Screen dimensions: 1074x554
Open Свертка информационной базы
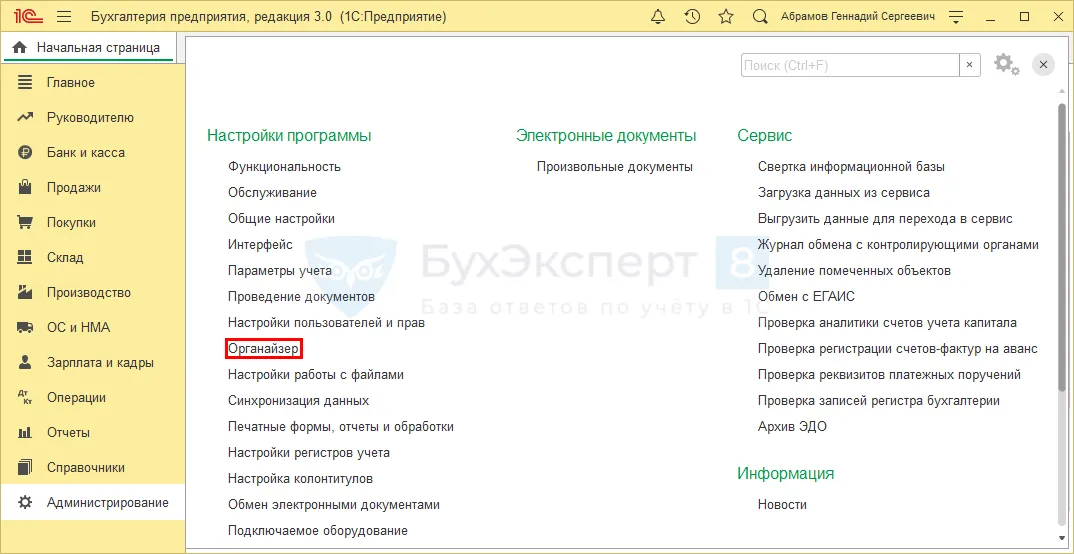(852, 167)
